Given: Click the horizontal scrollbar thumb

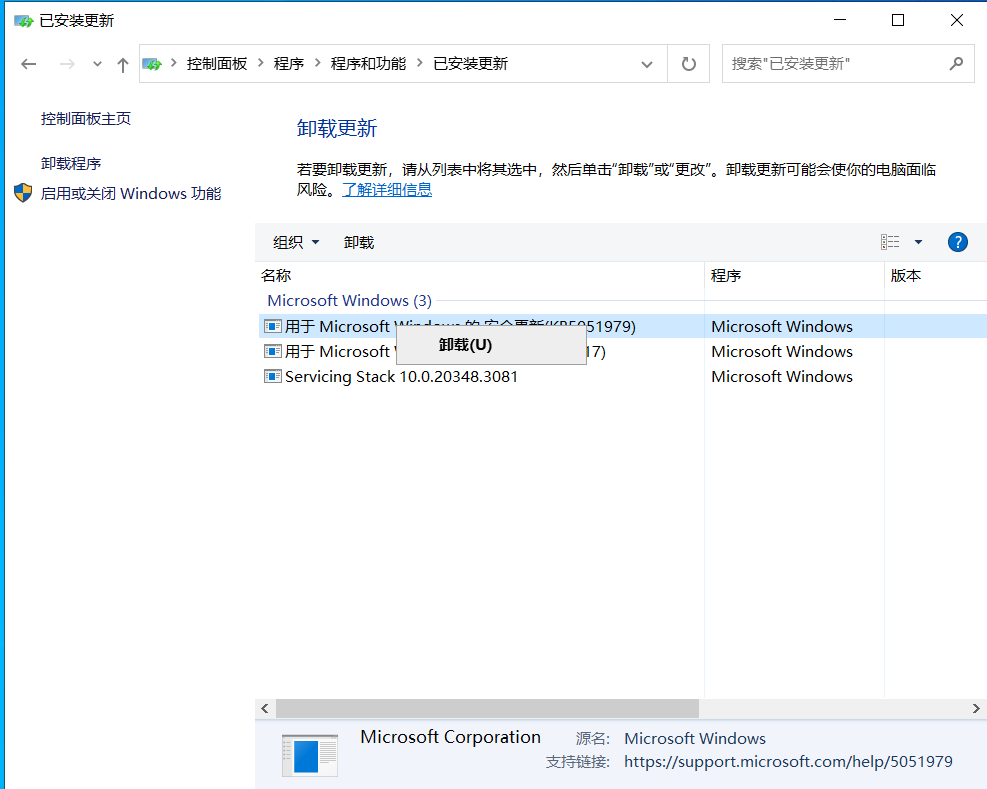Looking at the screenshot, I should click(x=487, y=708).
